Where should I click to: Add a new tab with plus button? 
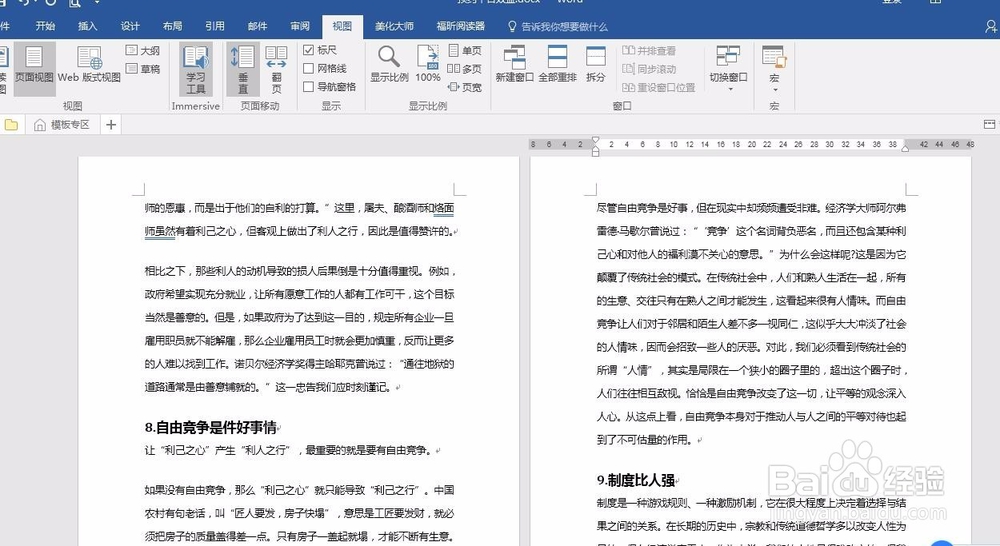pyautogui.click(x=111, y=124)
